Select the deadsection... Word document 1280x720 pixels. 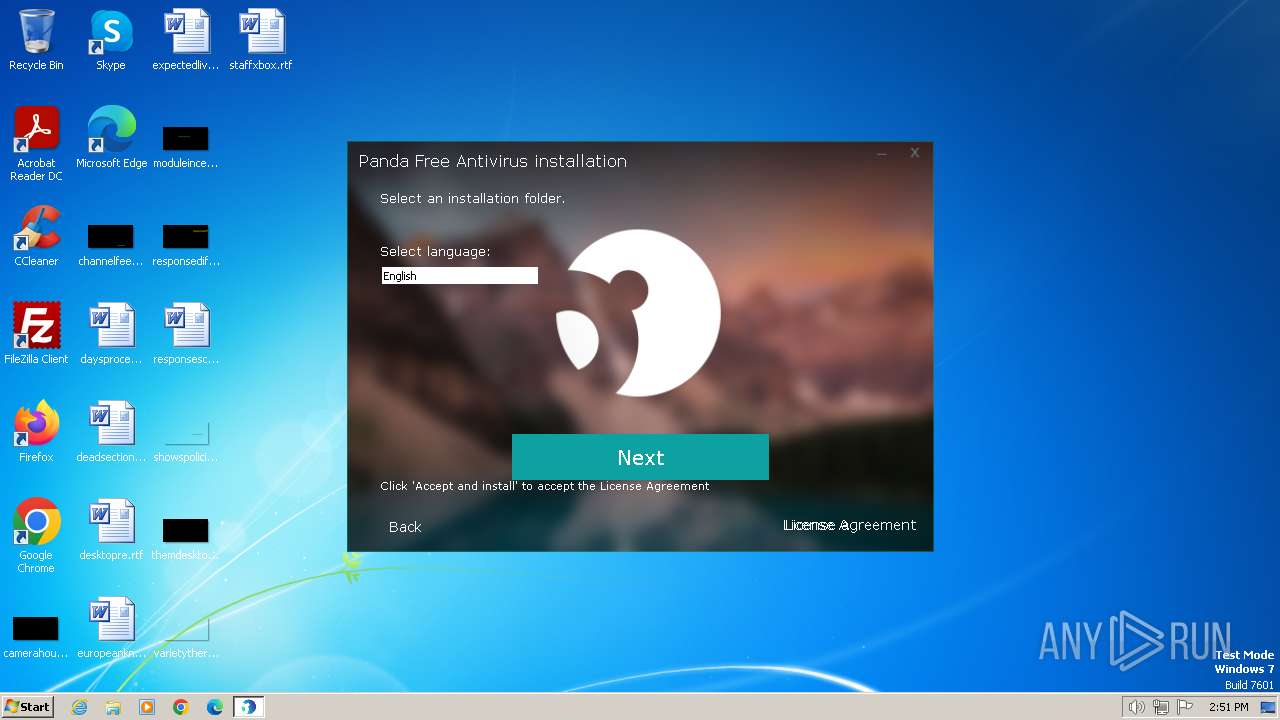111,432
